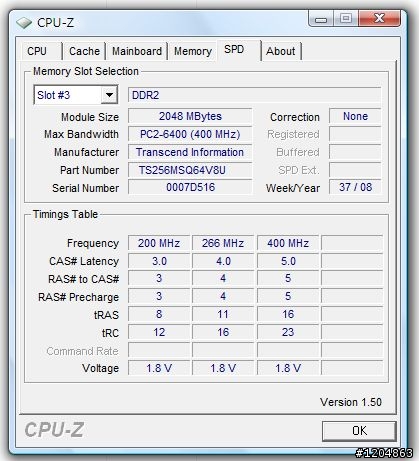Click the Max Bandwidth label
419x461 pixels.
tap(81, 134)
